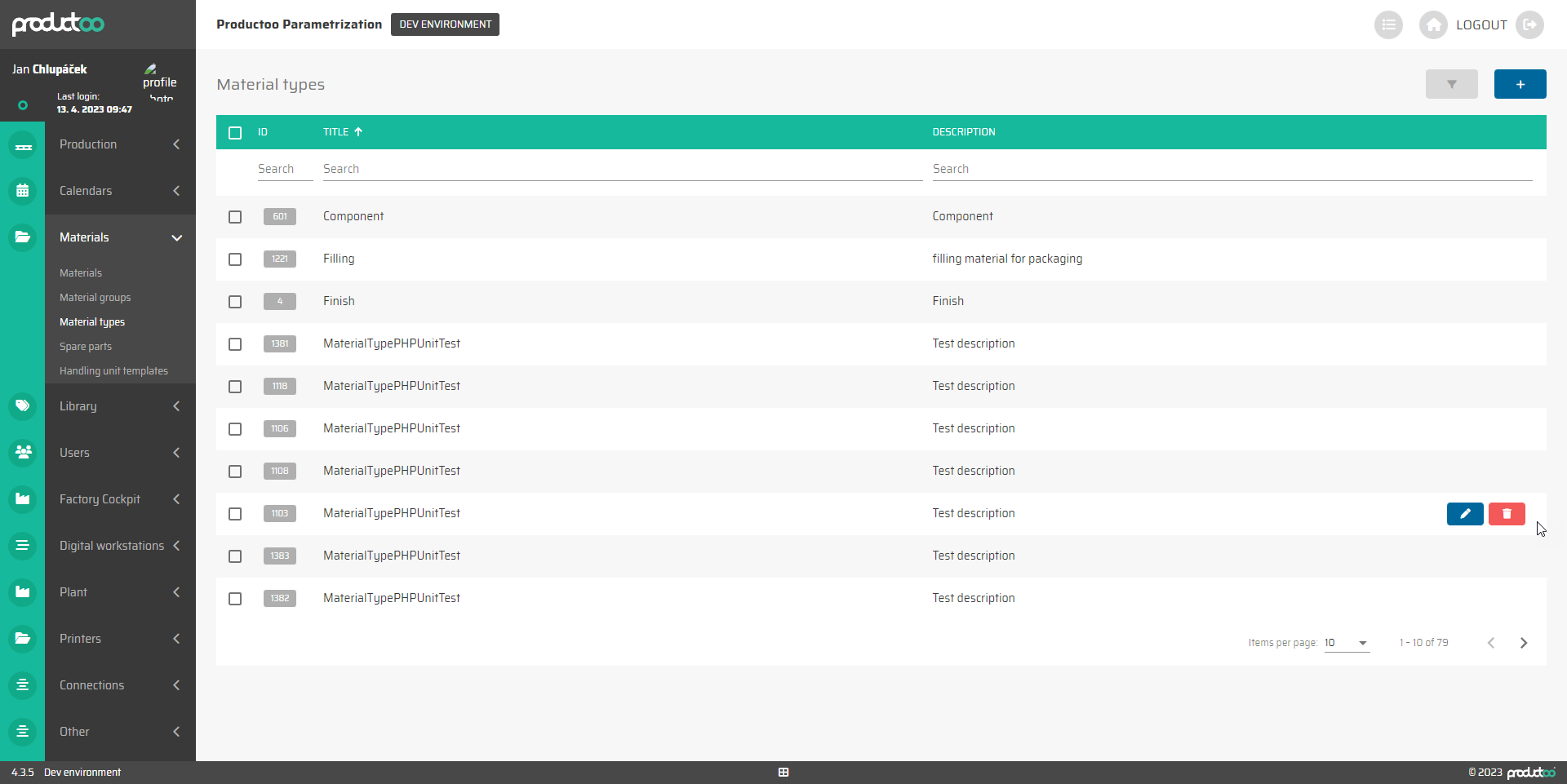The width and height of the screenshot is (1567, 784).
Task: Open the list menu icon in header
Action: coord(1388,25)
